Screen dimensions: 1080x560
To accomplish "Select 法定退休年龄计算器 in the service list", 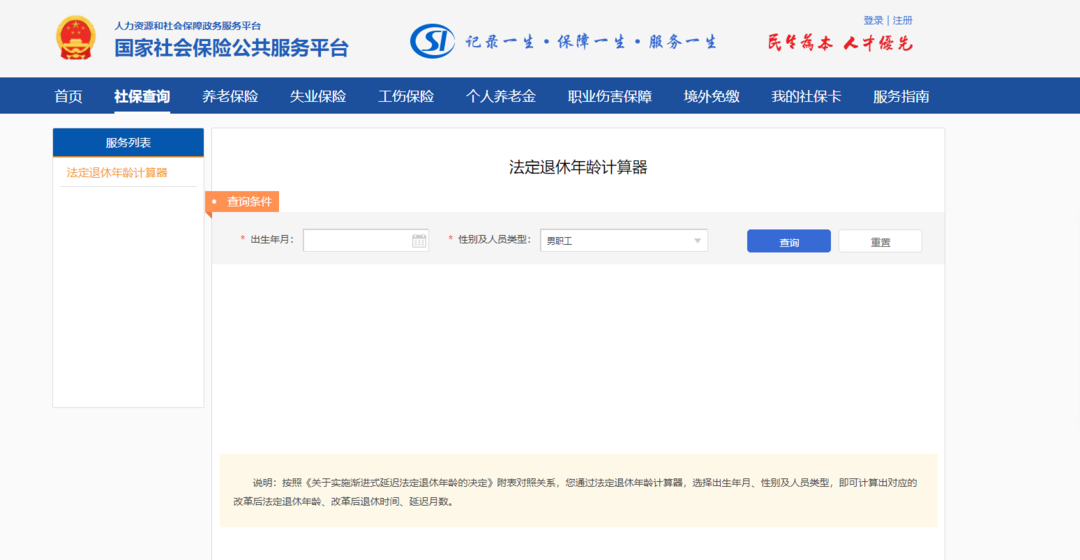I will click(x=117, y=172).
